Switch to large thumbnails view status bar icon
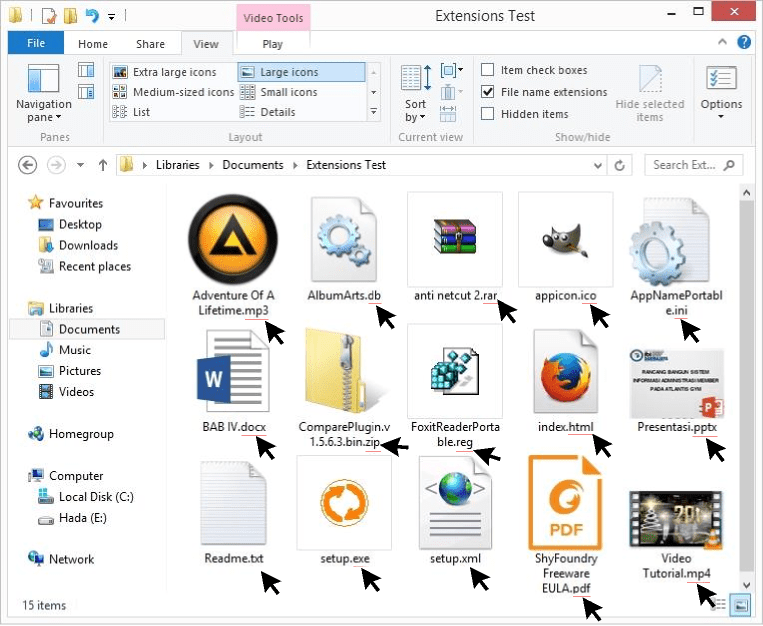Image resolution: width=763 pixels, height=626 pixels. click(x=741, y=605)
